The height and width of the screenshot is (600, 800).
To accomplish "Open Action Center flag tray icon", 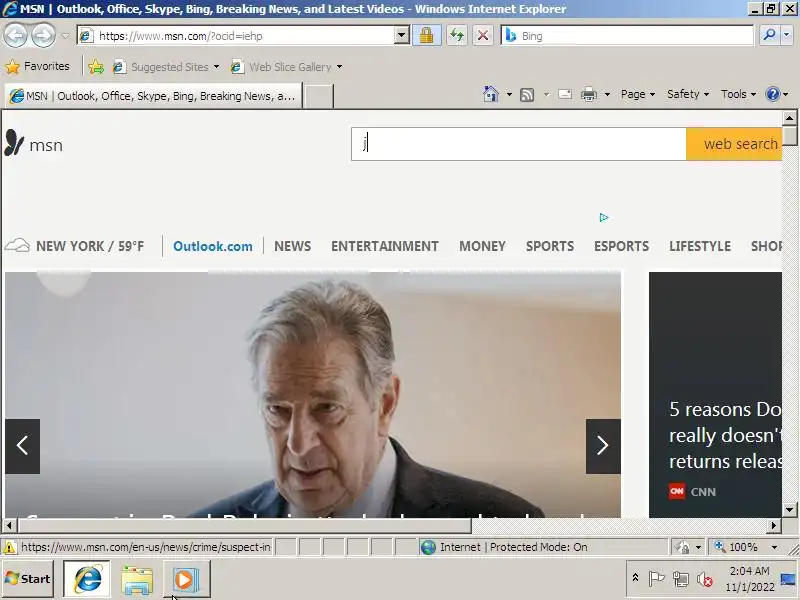I will pos(656,579).
